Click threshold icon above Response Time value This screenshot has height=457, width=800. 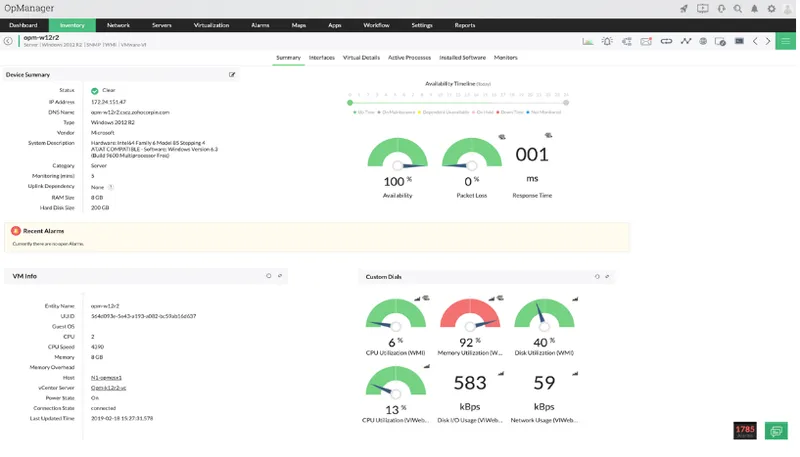(548, 136)
